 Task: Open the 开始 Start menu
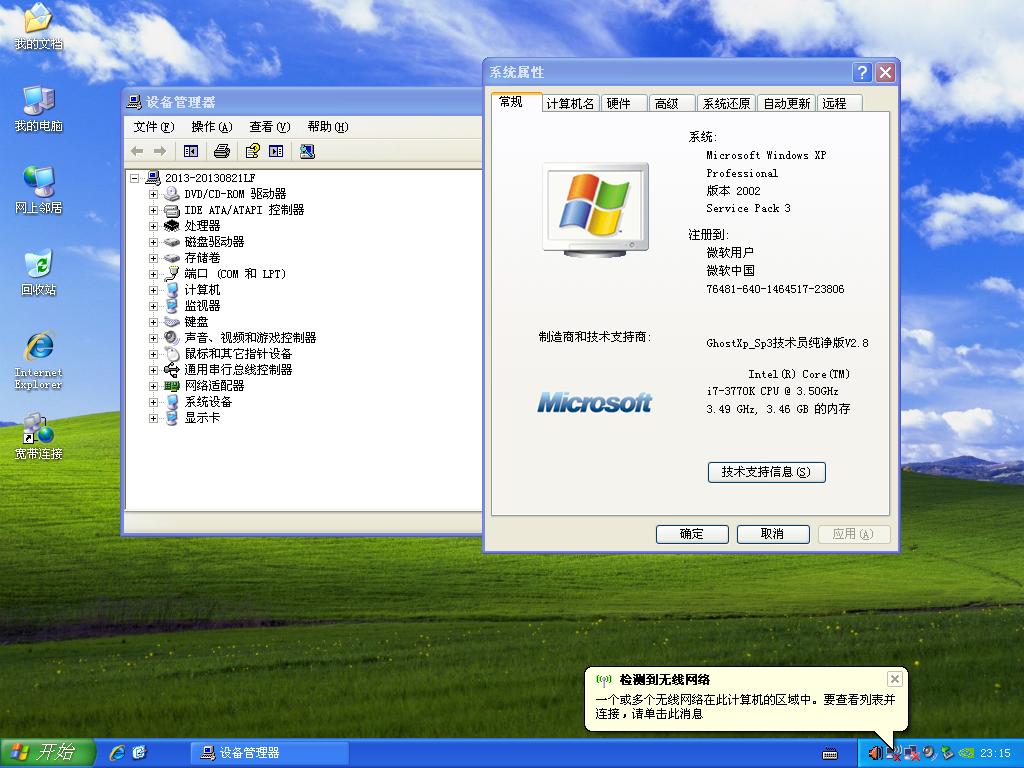(x=47, y=753)
